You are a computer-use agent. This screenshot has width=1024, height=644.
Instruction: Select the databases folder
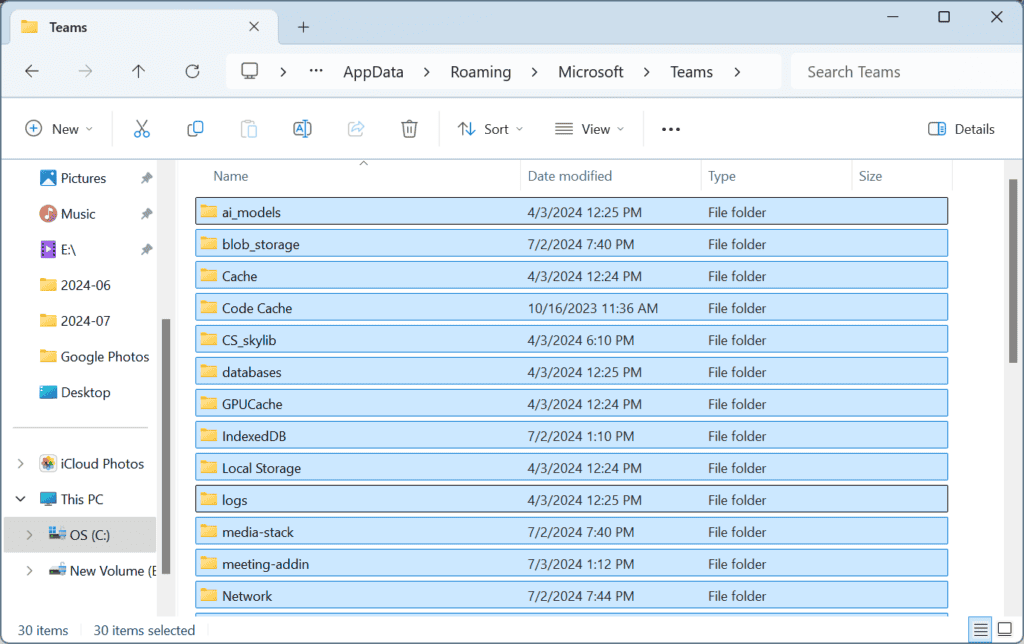point(571,372)
